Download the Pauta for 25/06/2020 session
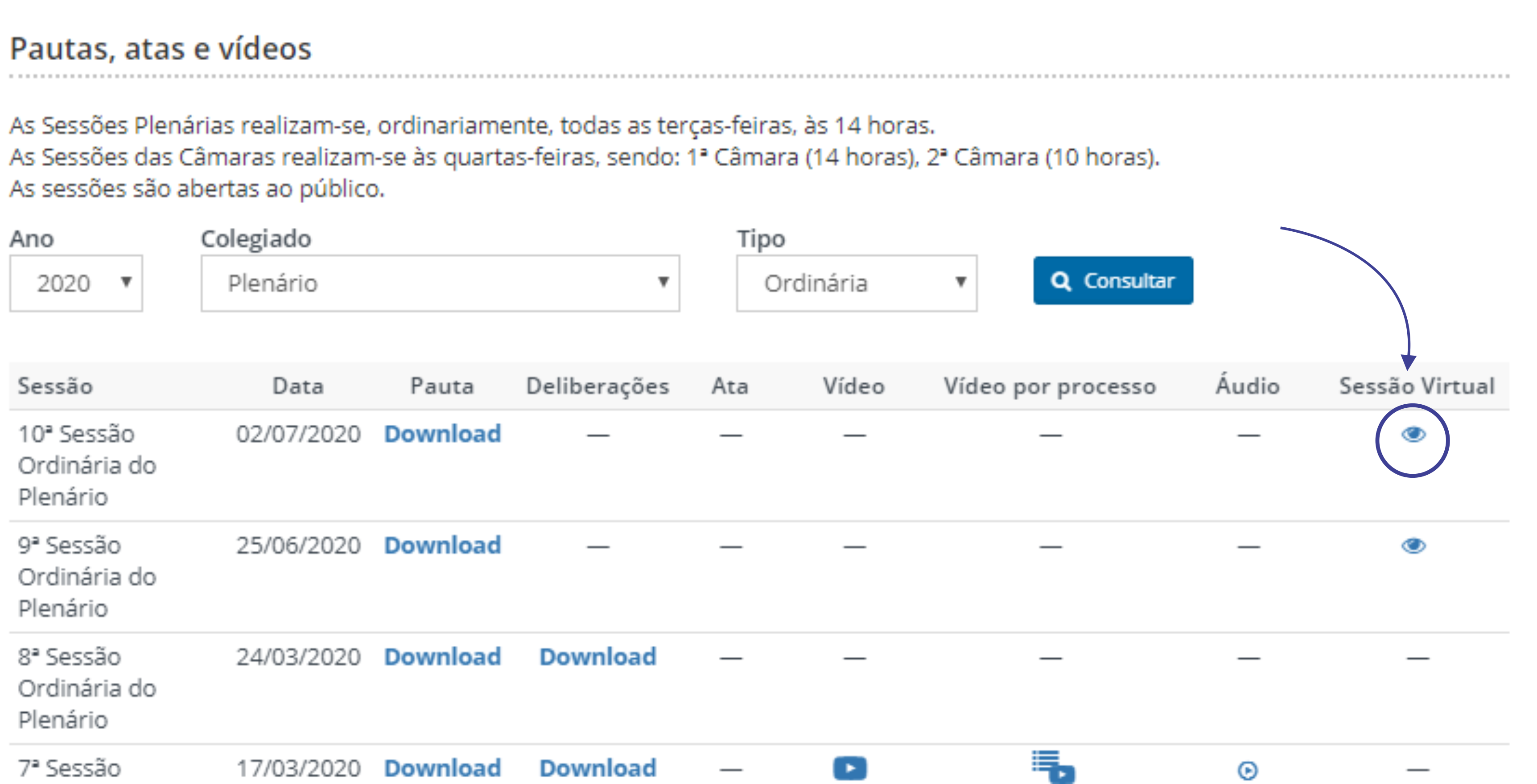 [442, 546]
